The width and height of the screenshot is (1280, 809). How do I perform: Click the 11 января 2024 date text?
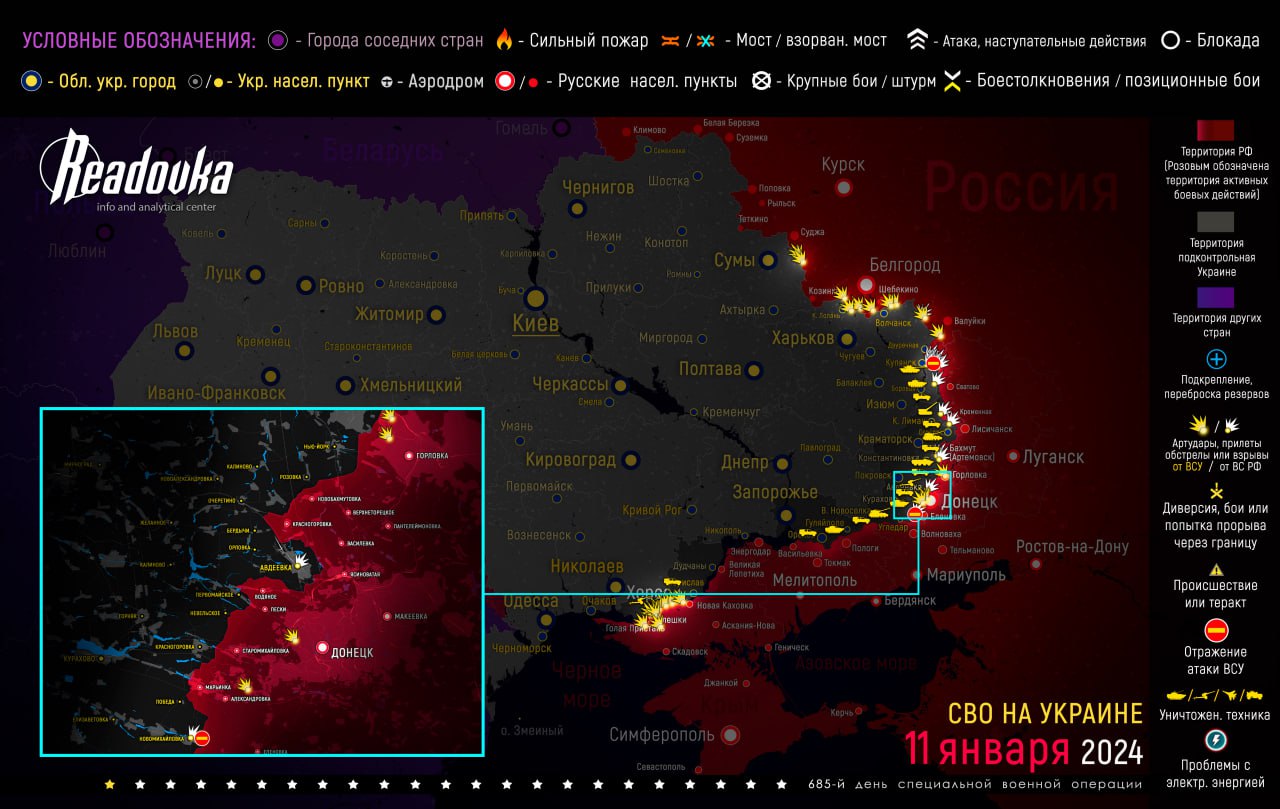coord(1024,749)
